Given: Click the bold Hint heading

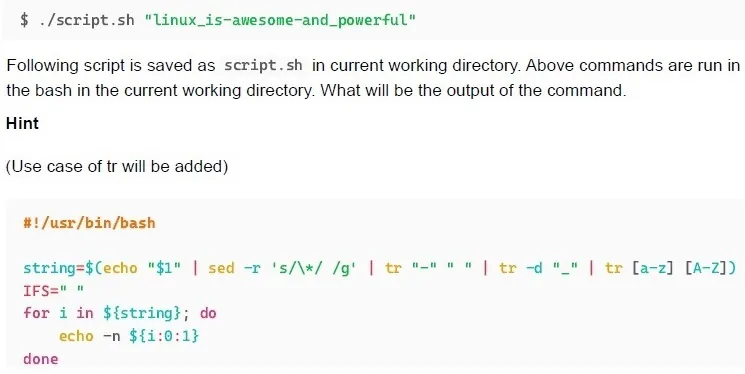Looking at the screenshot, I should click(x=22, y=124).
